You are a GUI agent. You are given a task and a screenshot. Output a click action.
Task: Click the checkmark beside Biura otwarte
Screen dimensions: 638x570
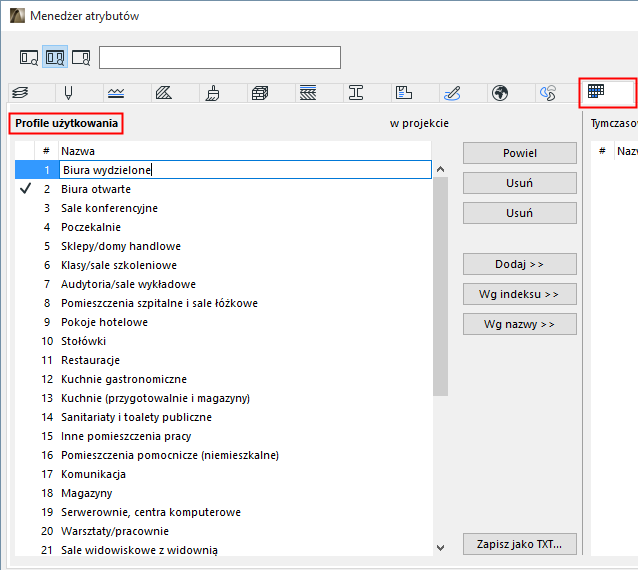click(25, 189)
